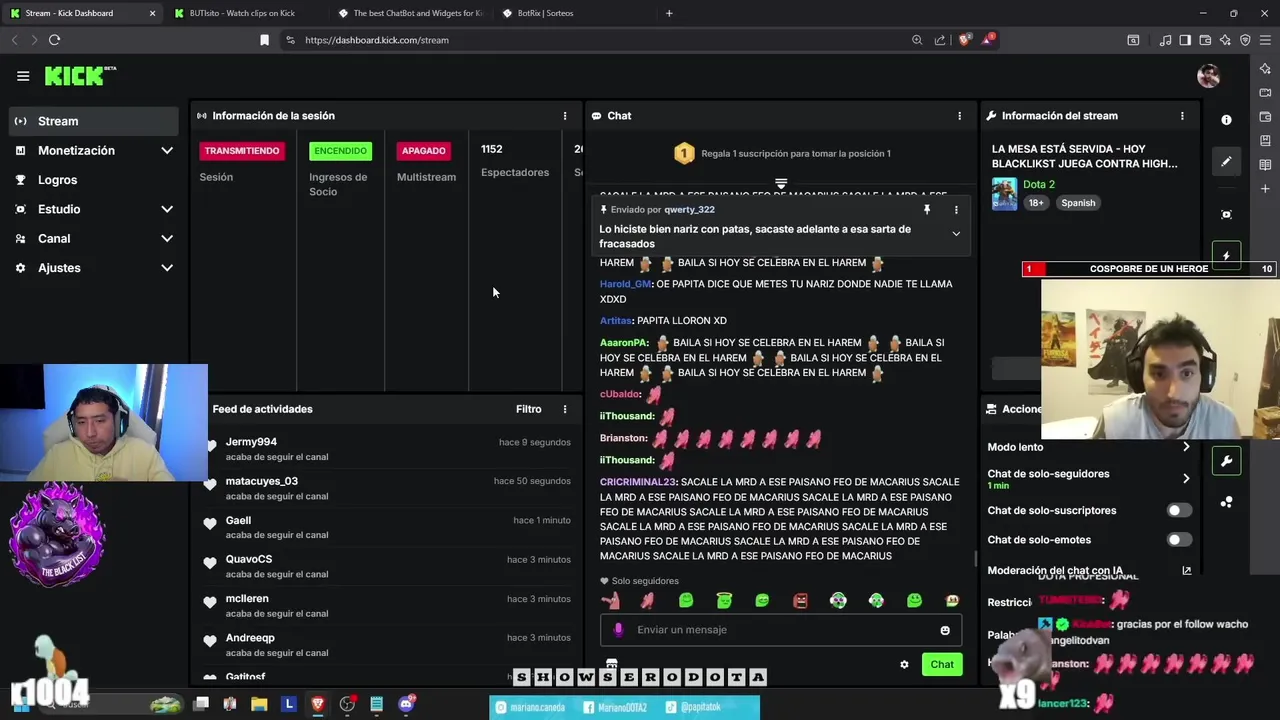Click the Brave browser icon in the taskbar
This screenshot has width=1280, height=720.
point(318,704)
